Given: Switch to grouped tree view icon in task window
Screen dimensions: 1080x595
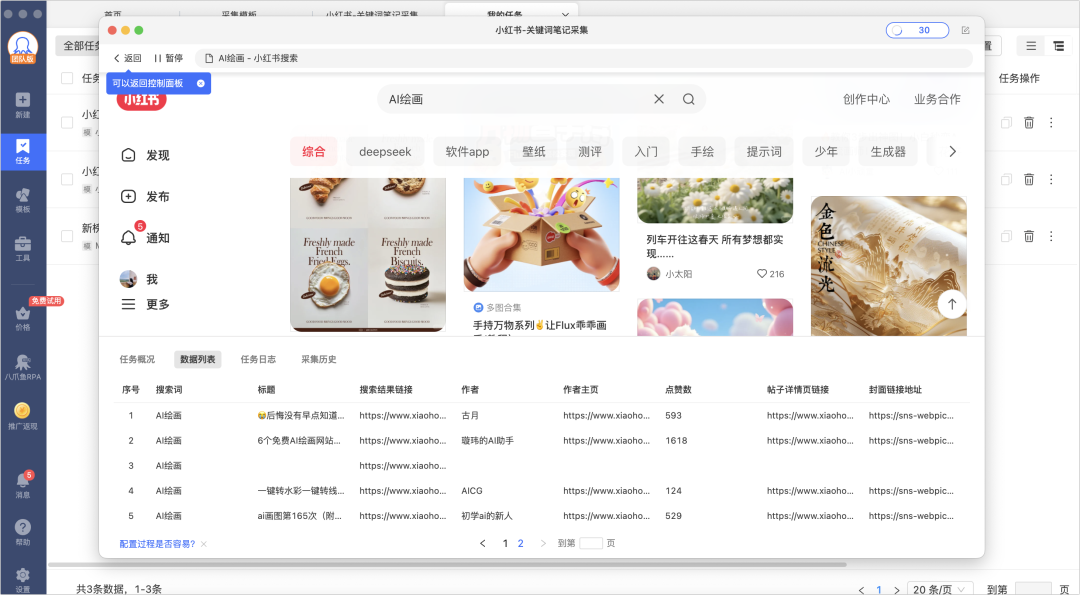Looking at the screenshot, I should click(x=1058, y=46).
